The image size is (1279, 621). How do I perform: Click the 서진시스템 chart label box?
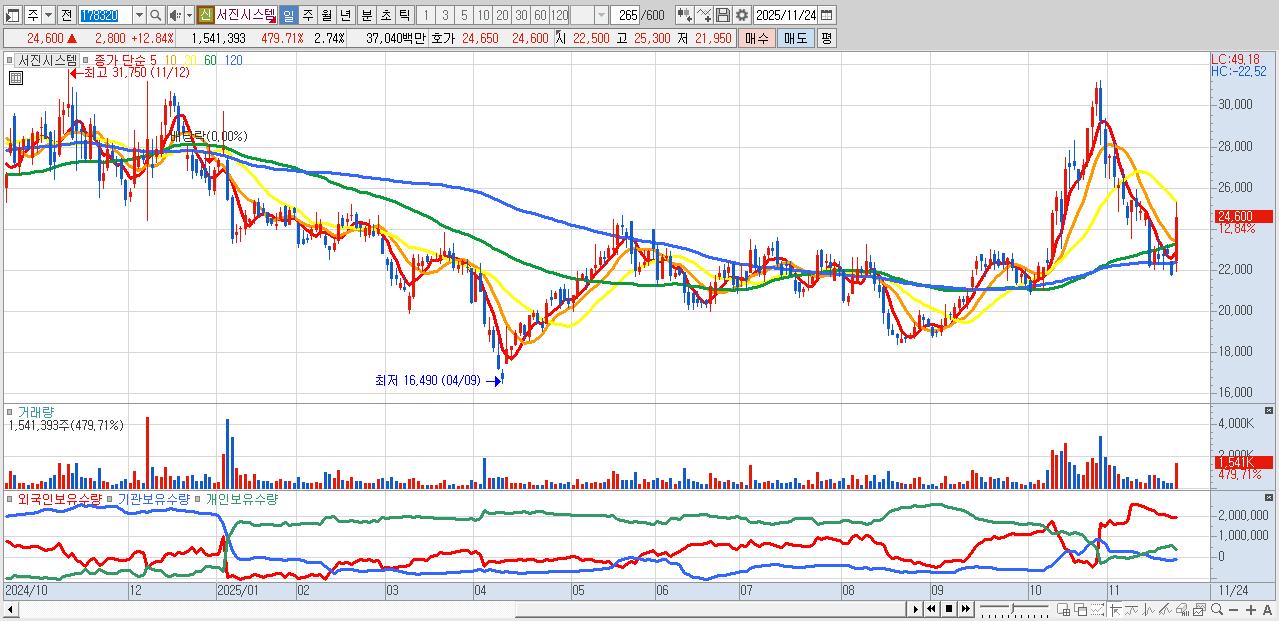(x=46, y=60)
